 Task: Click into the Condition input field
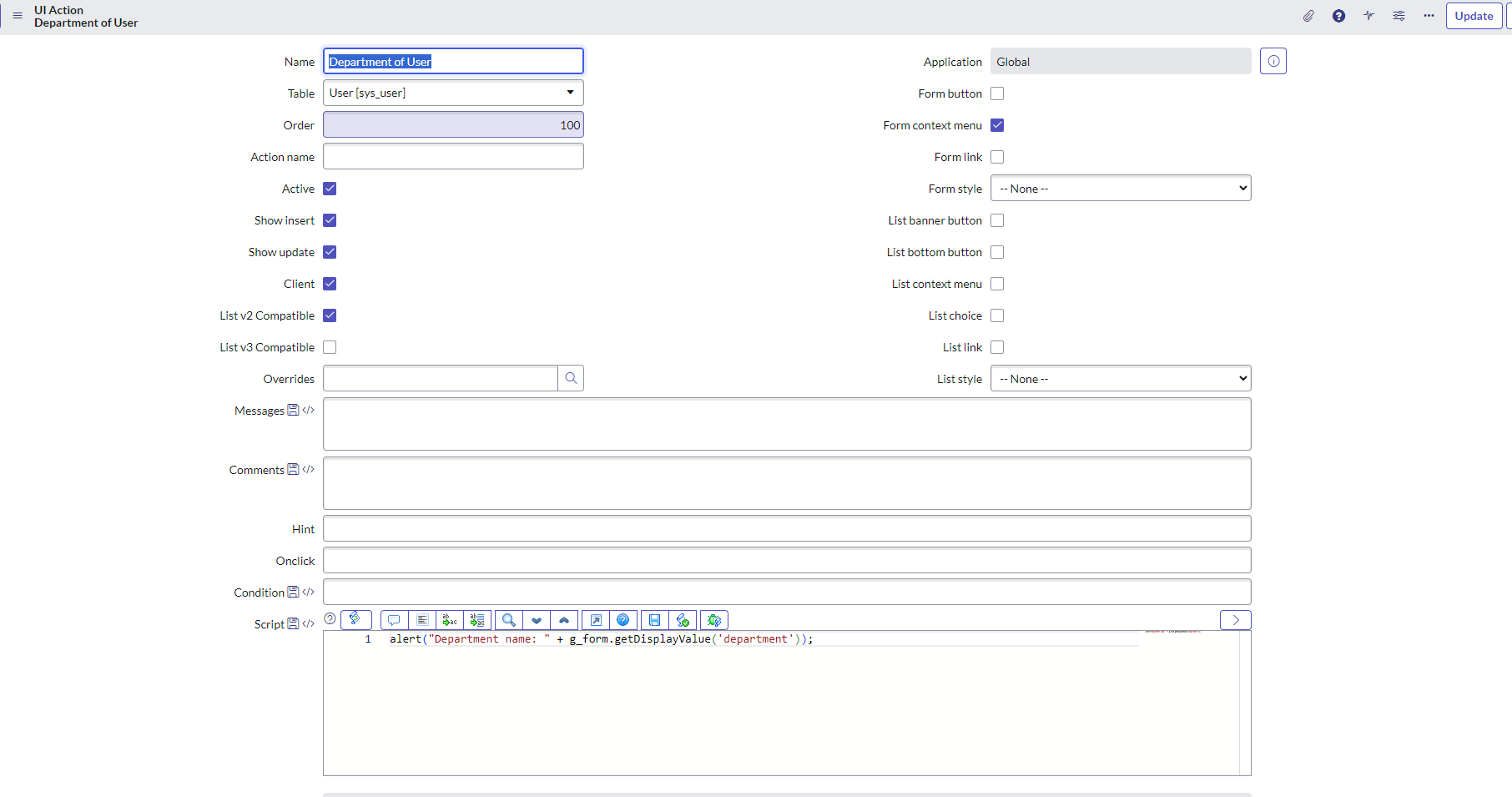(787, 592)
